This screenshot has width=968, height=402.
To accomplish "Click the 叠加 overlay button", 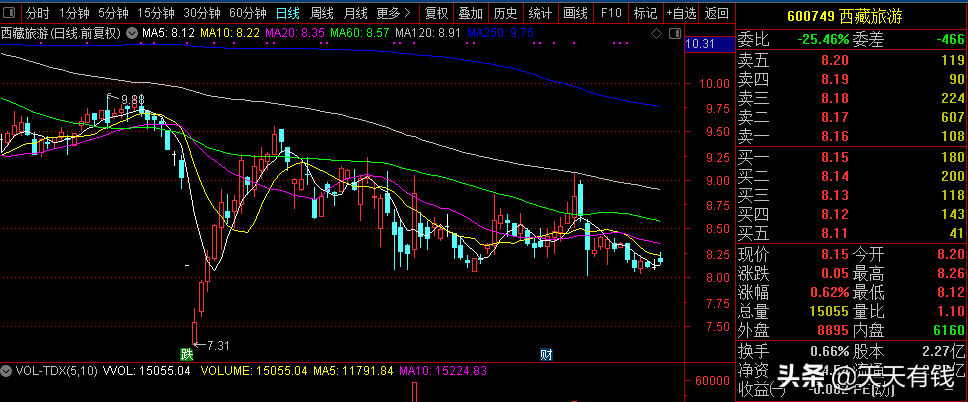I will point(471,12).
